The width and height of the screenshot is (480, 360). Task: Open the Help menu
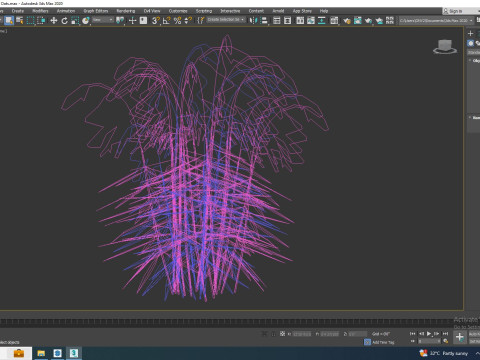[x=324, y=11]
